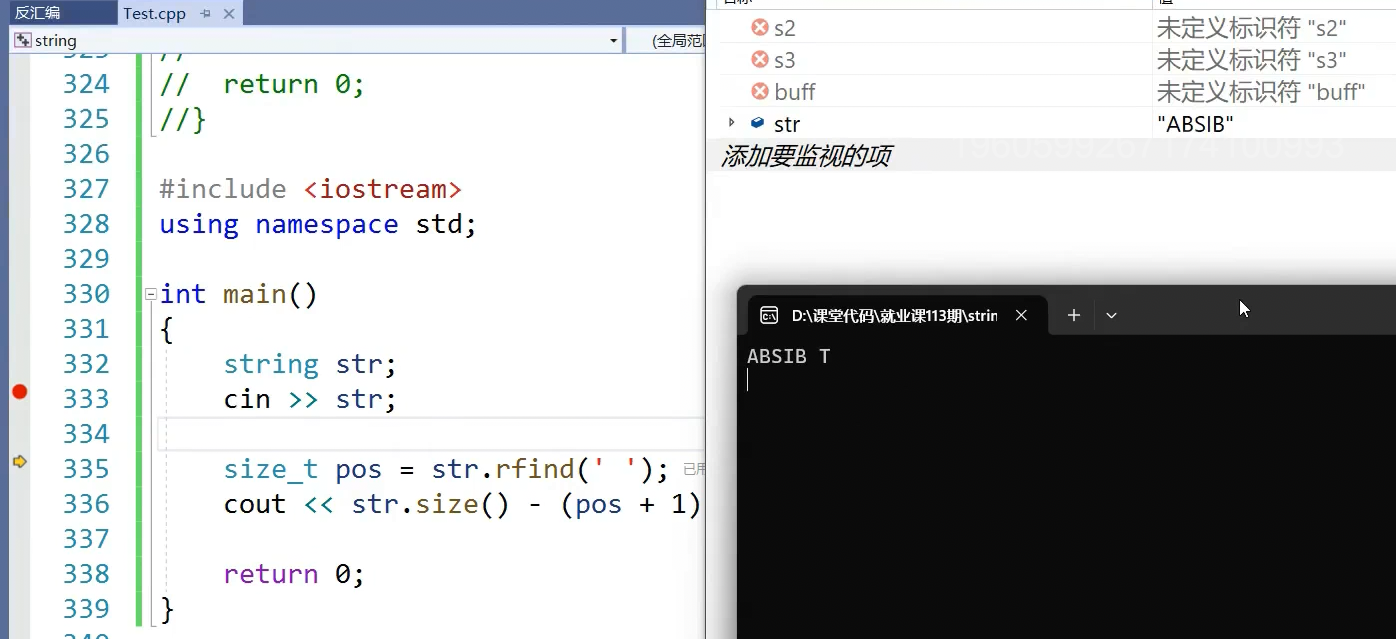The height and width of the screenshot is (639, 1396).
Task: Open the terminal profiles dropdown arrow
Action: pos(1111,315)
